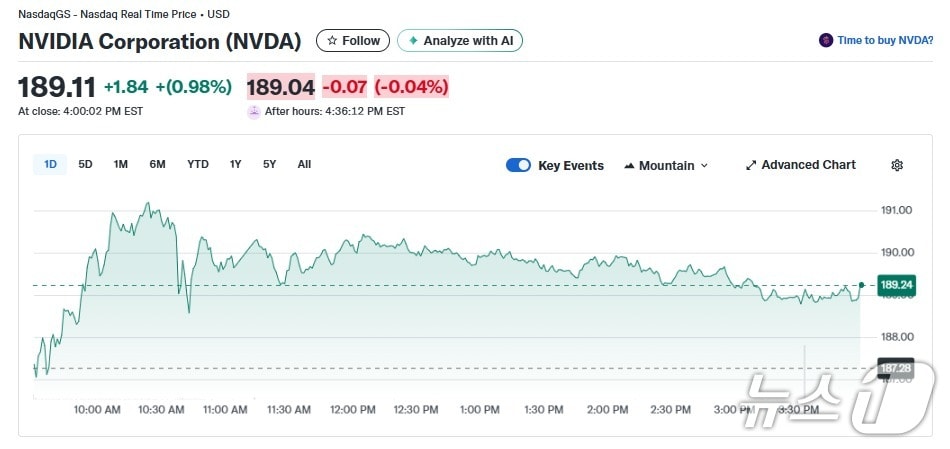Click the expand arrows icon for Advanced Chart
950x449 pixels.
(x=751, y=165)
